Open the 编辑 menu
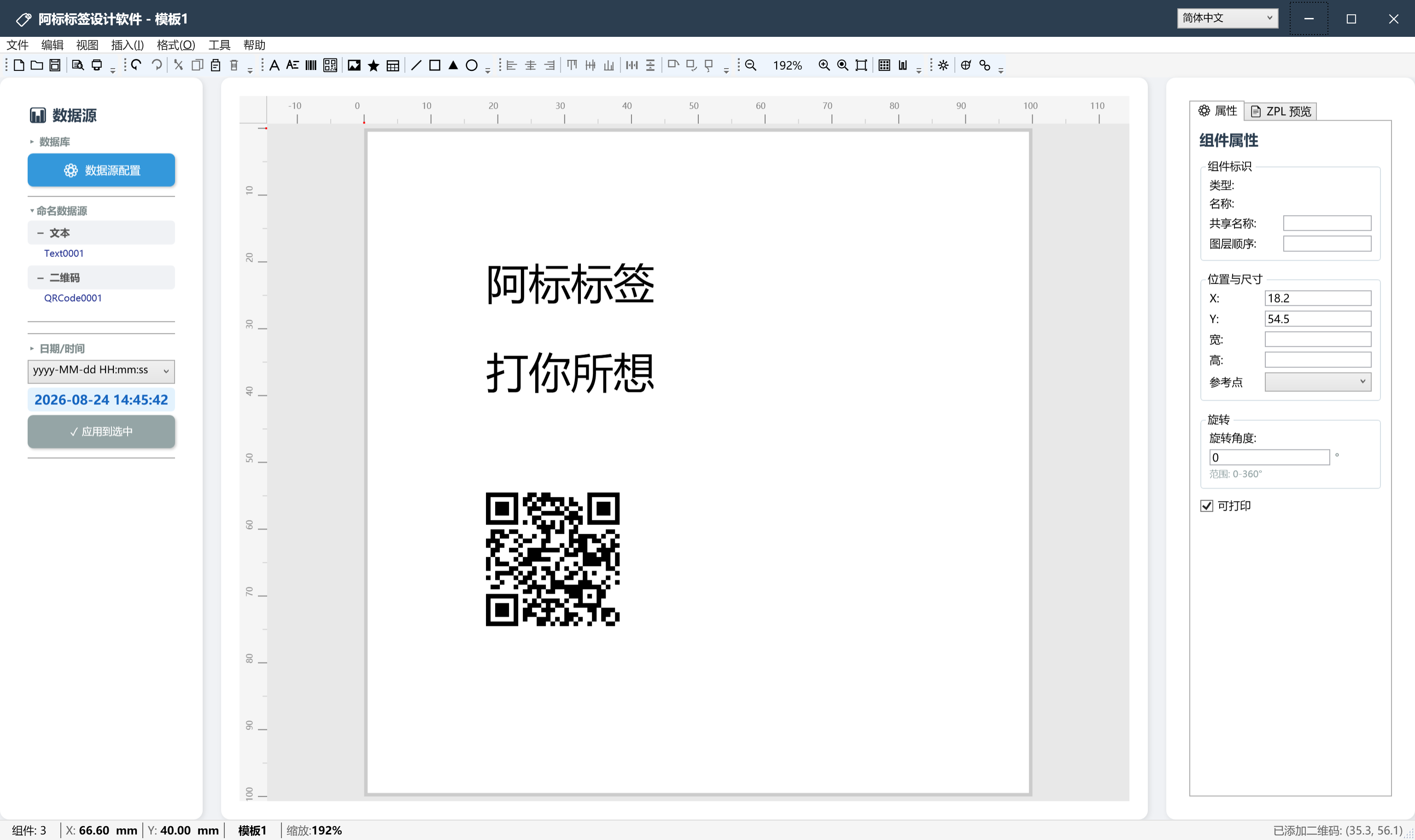1415x840 pixels. [x=52, y=45]
